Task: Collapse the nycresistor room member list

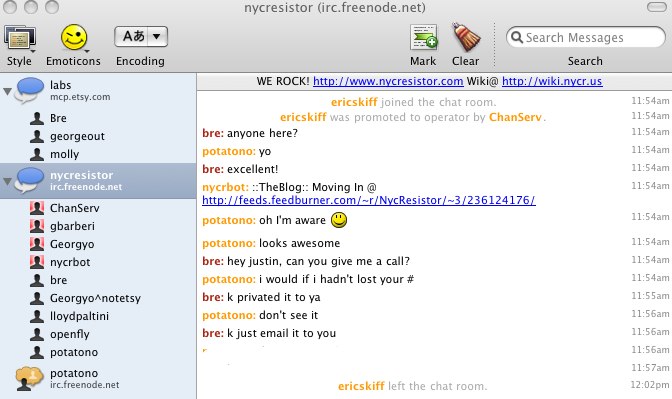Action: (x=7, y=181)
